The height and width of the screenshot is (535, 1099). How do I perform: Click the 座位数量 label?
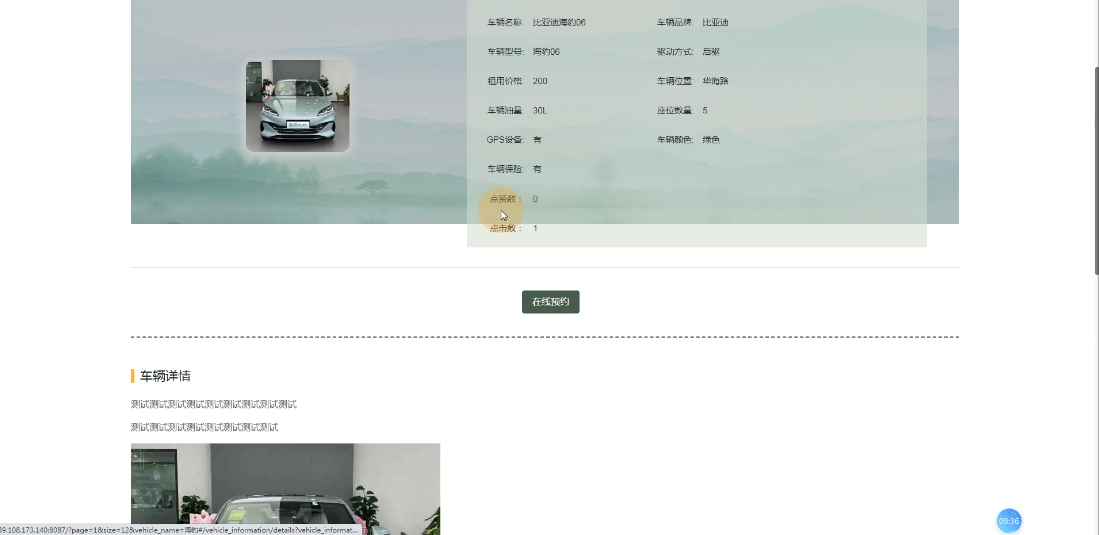[x=674, y=111]
